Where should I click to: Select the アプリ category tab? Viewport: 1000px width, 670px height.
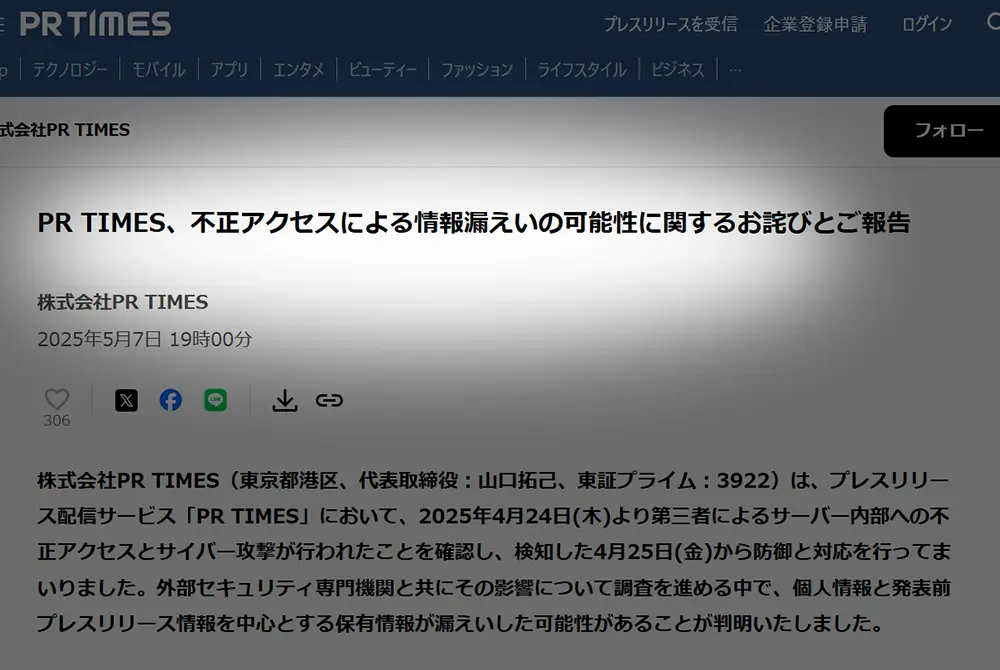[x=229, y=69]
